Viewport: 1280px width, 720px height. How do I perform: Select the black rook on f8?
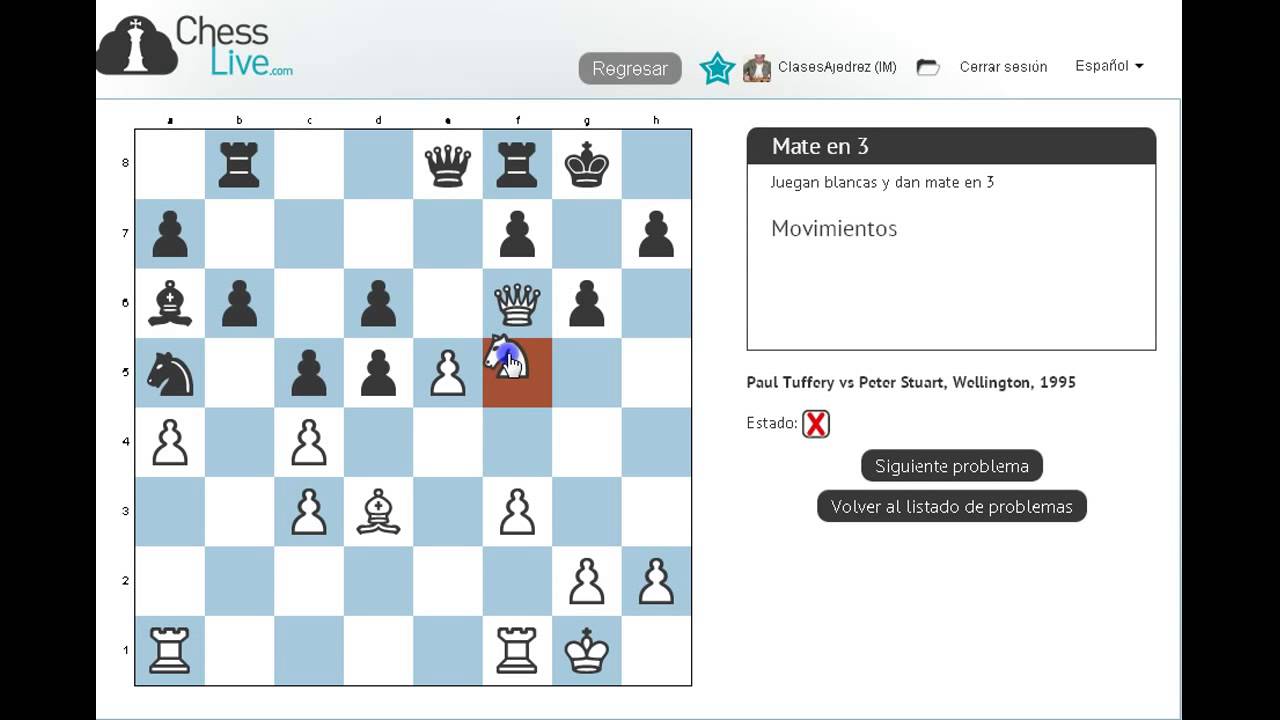pyautogui.click(x=517, y=164)
